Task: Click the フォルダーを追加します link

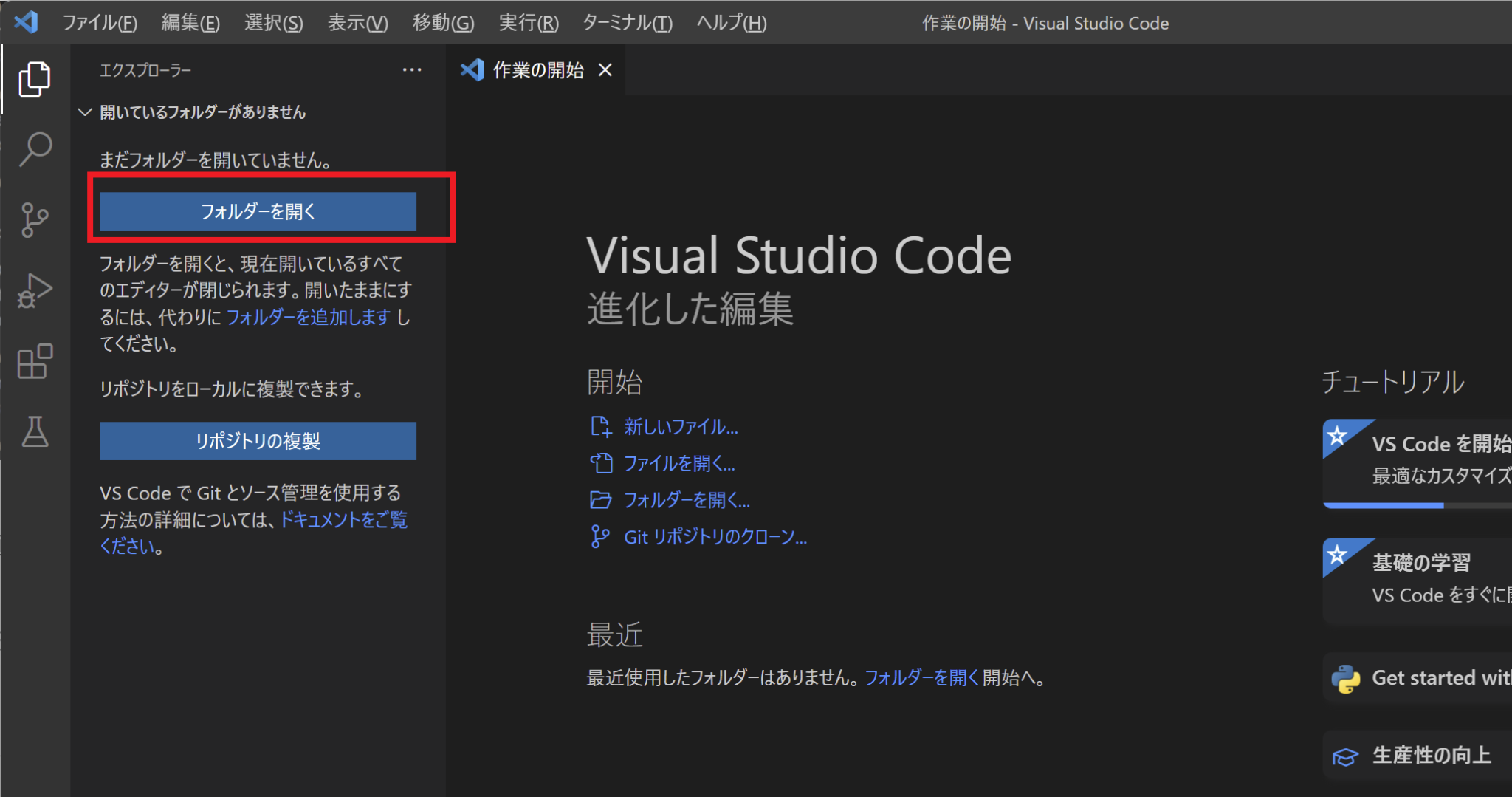Action: [309, 317]
